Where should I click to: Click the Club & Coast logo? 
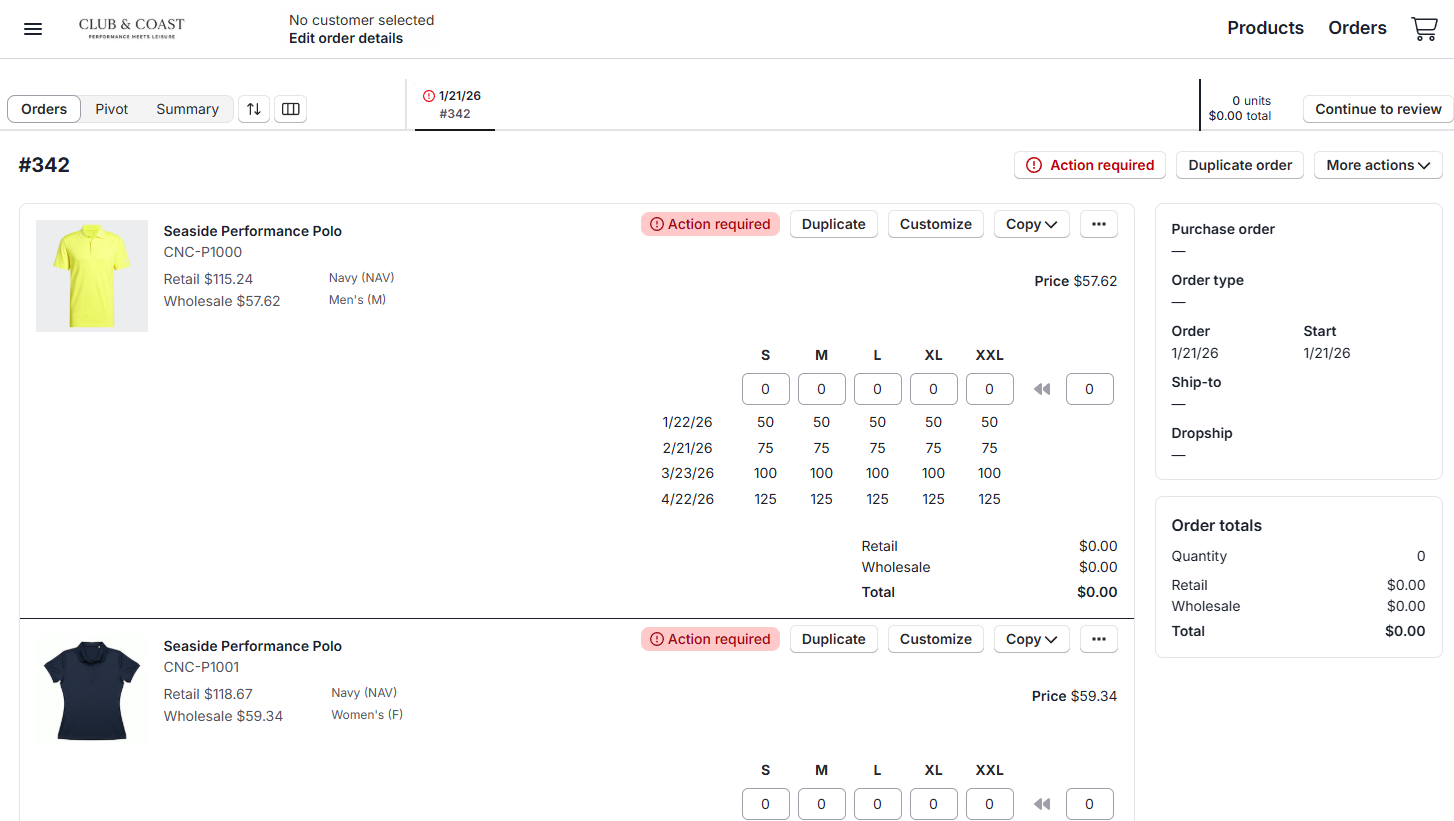tap(132, 28)
